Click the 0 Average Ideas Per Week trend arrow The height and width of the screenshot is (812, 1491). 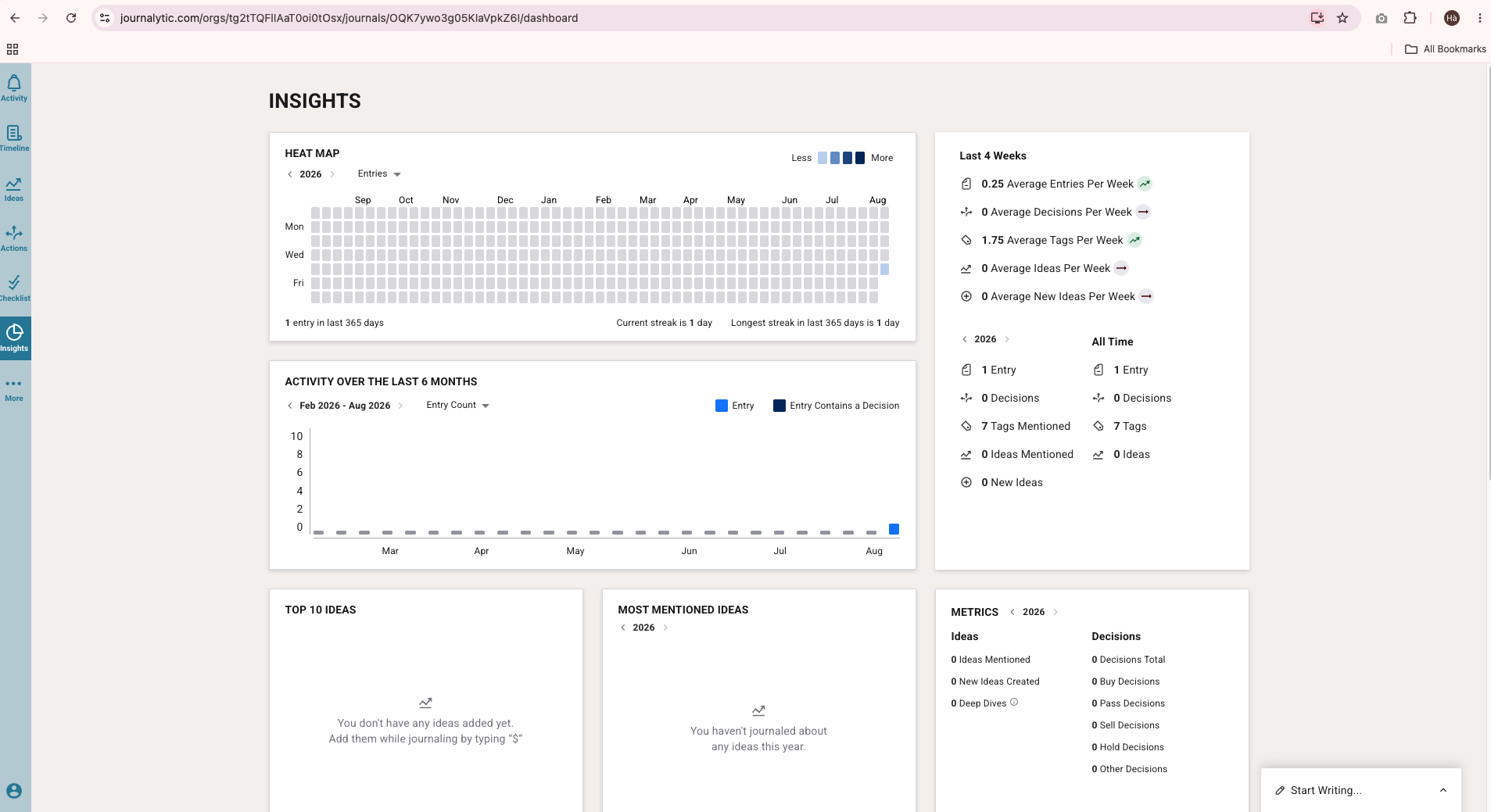[1121, 268]
